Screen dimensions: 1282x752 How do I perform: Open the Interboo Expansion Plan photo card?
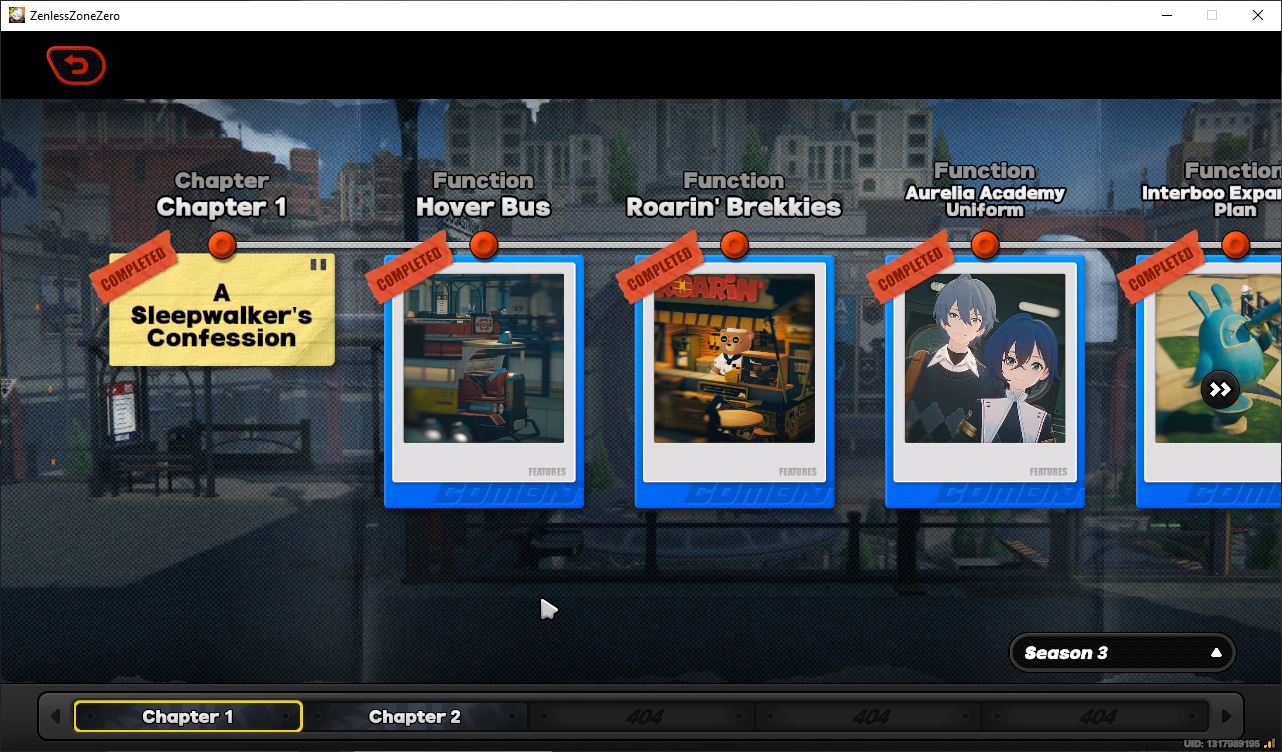point(1209,382)
